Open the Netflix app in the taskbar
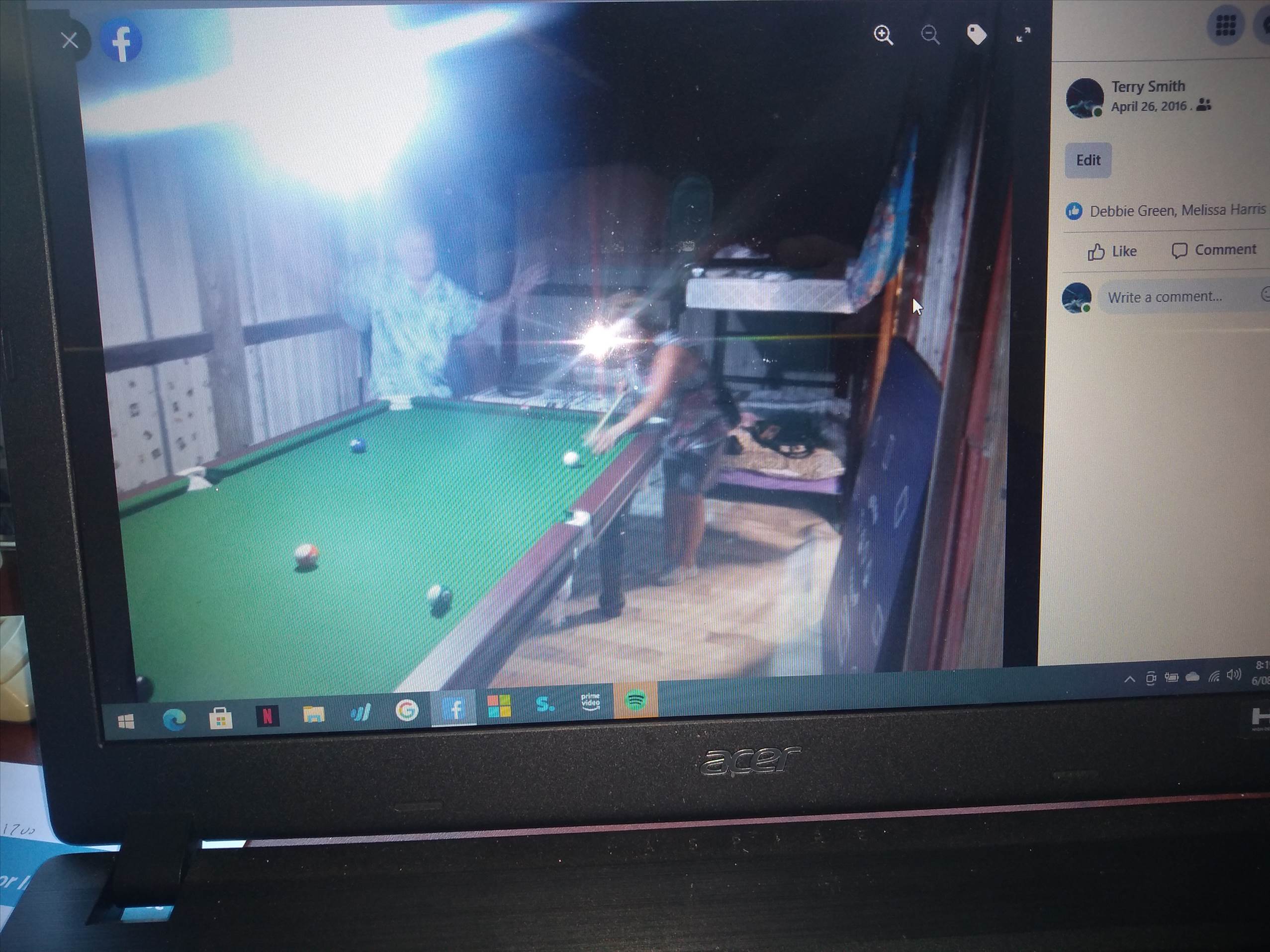The height and width of the screenshot is (952, 1270). [267, 715]
